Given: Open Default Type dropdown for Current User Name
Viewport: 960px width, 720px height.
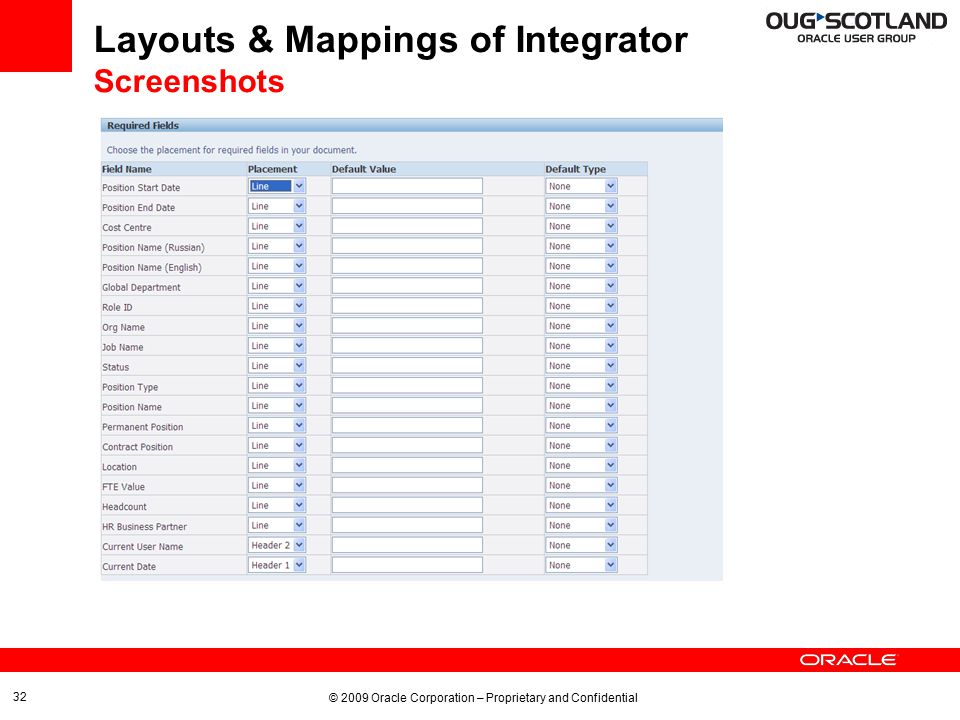Looking at the screenshot, I should 581,545.
